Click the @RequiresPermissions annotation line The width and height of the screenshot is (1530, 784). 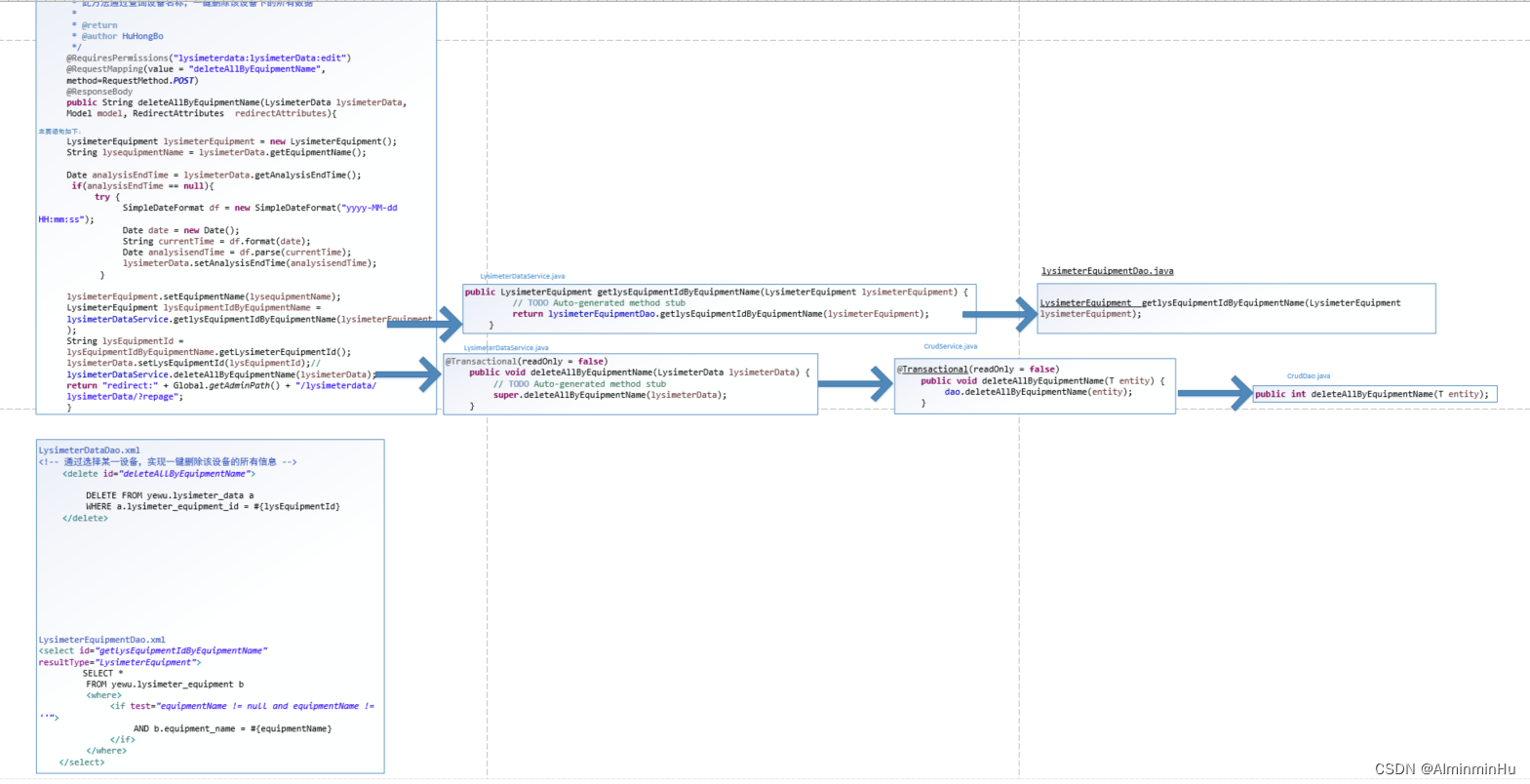click(x=209, y=58)
